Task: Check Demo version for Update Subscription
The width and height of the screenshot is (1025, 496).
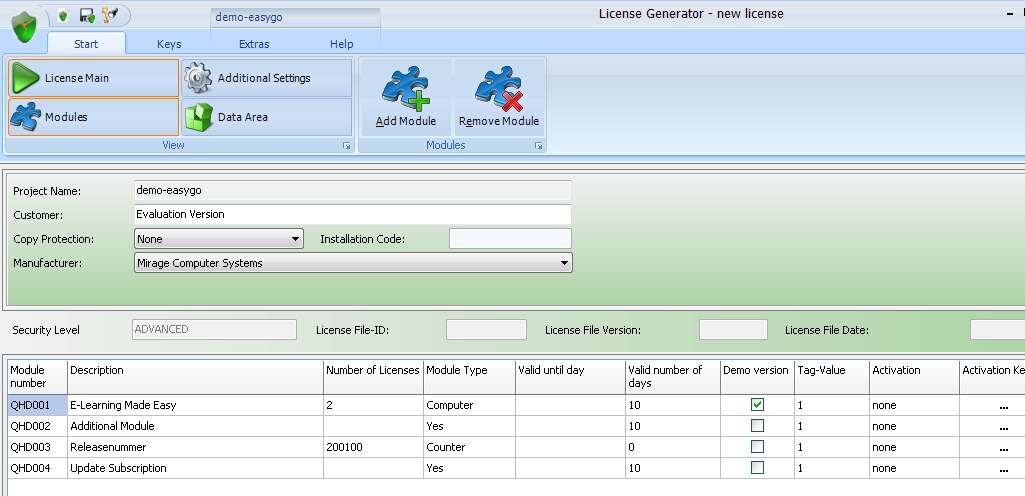Action: [757, 468]
